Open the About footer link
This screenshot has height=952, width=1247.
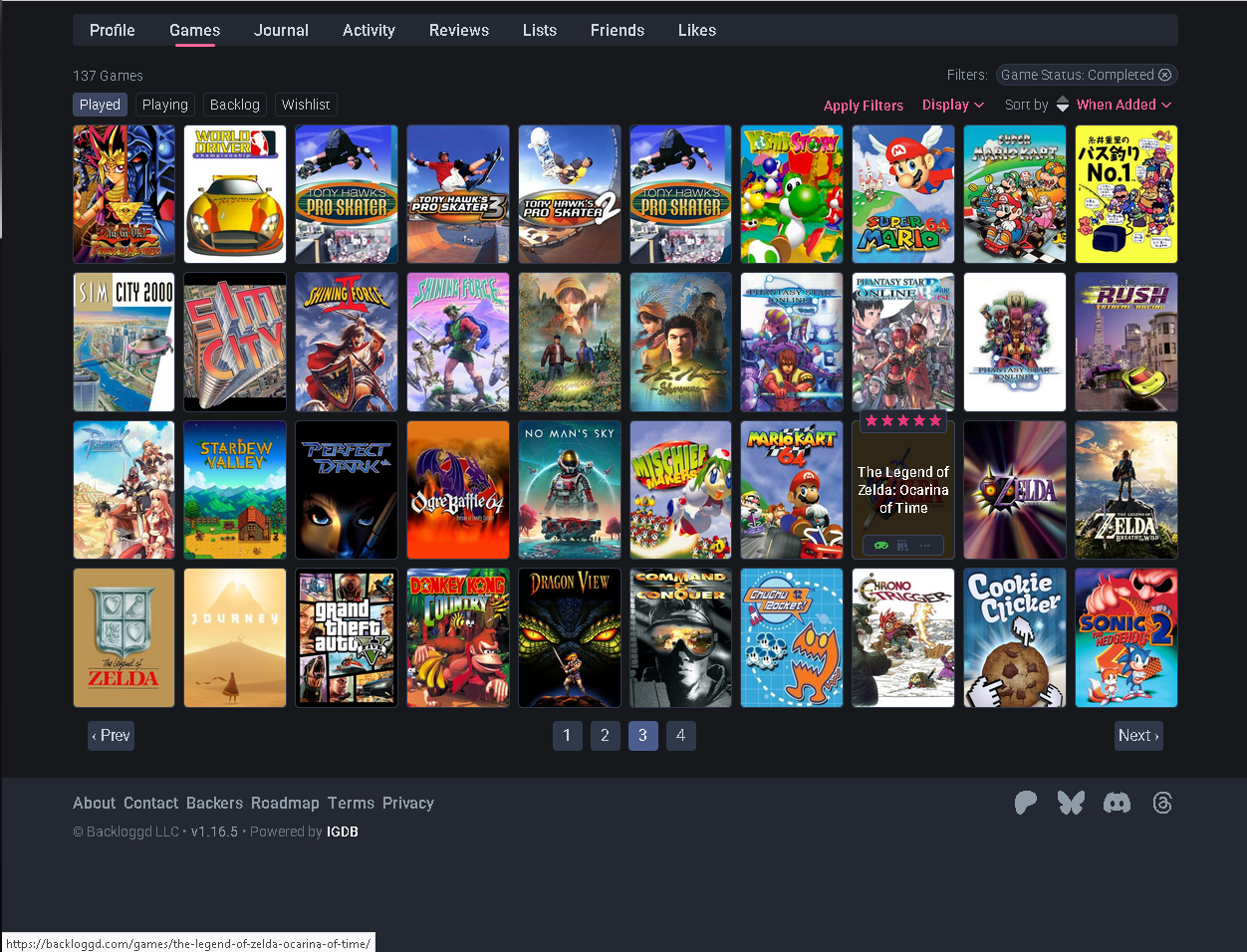coord(94,803)
